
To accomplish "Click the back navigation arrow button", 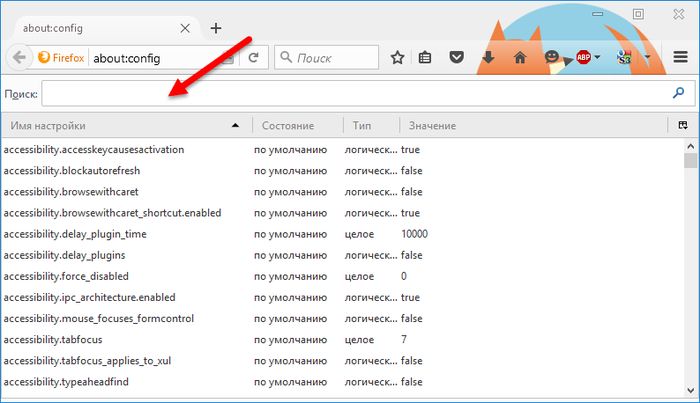I will 20,57.
